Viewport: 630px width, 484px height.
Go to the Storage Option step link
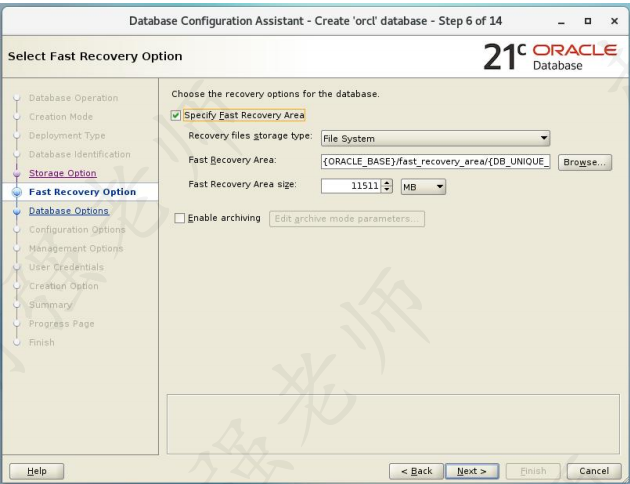[x=63, y=173]
